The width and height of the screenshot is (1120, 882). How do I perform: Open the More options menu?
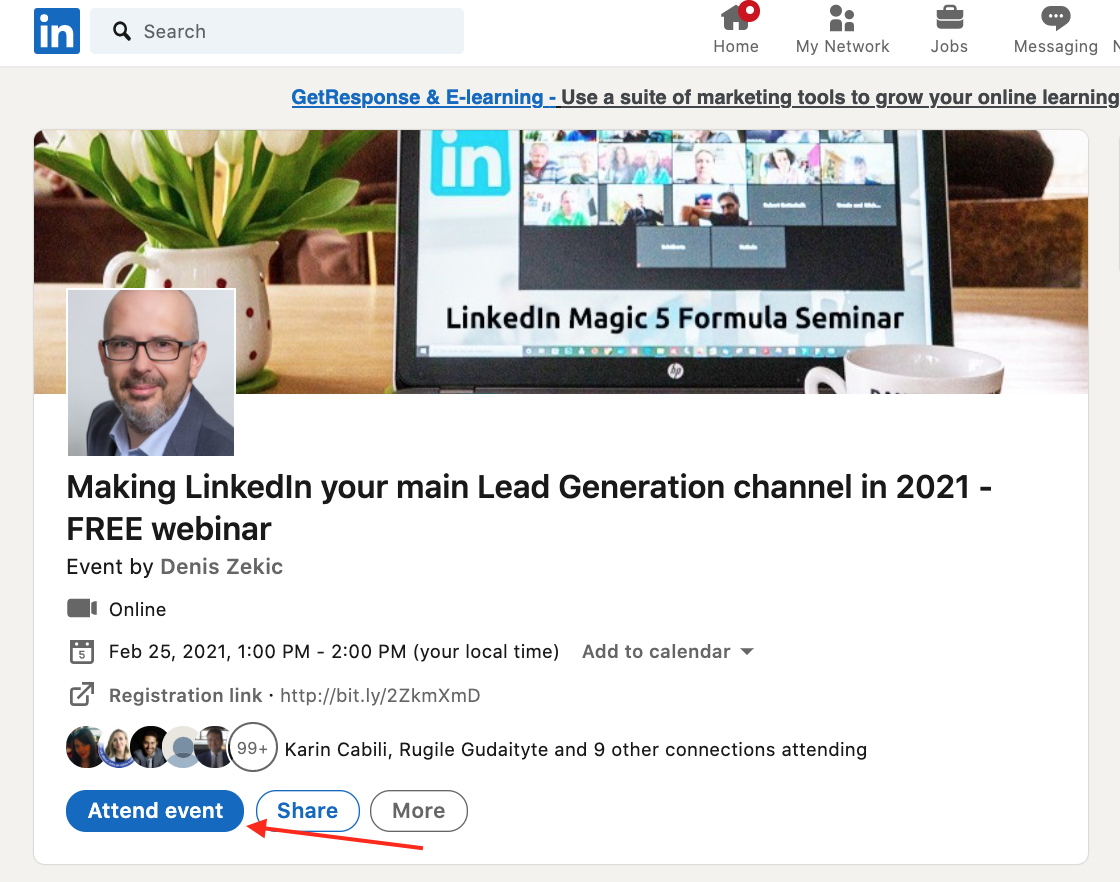tap(419, 811)
